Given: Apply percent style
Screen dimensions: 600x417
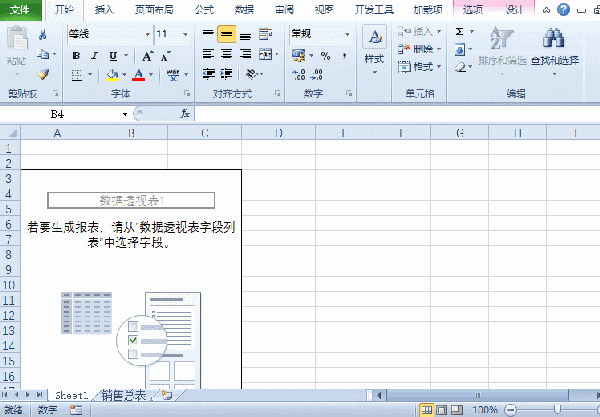Looking at the screenshot, I should click(x=326, y=56).
